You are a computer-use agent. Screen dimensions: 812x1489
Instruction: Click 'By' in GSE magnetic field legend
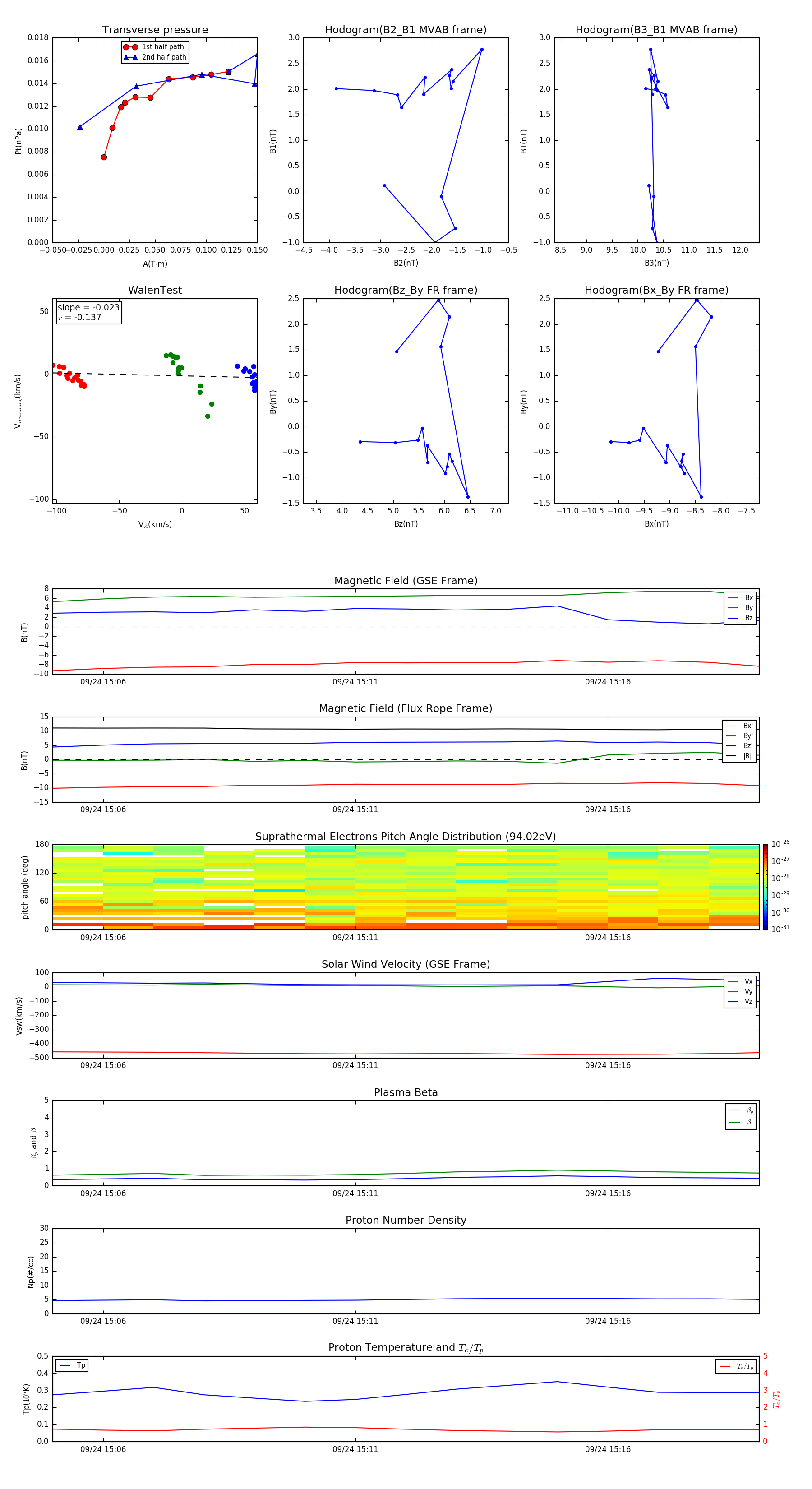point(741,607)
